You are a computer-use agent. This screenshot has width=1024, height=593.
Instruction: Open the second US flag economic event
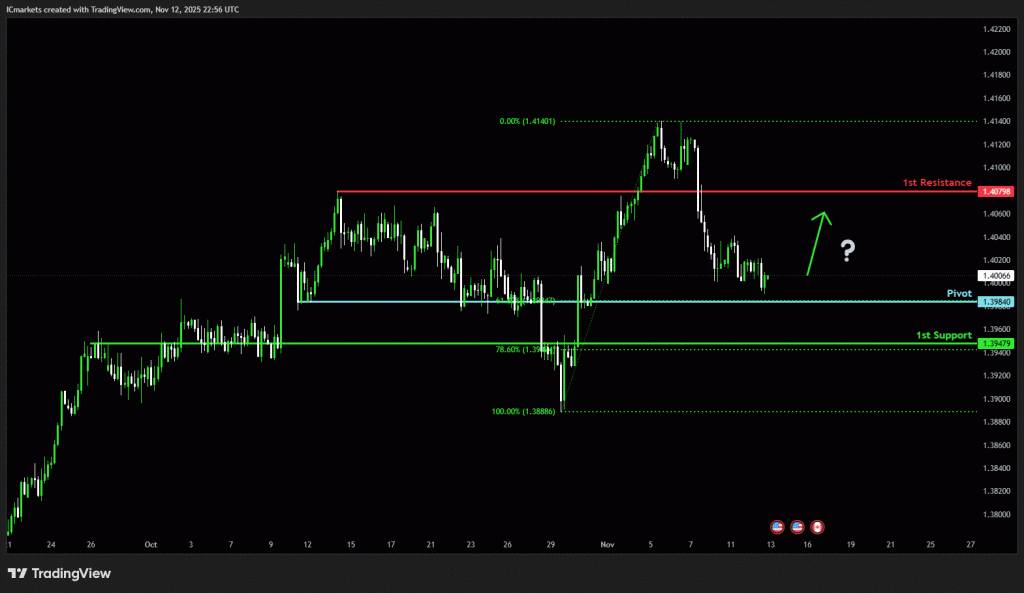click(x=797, y=526)
